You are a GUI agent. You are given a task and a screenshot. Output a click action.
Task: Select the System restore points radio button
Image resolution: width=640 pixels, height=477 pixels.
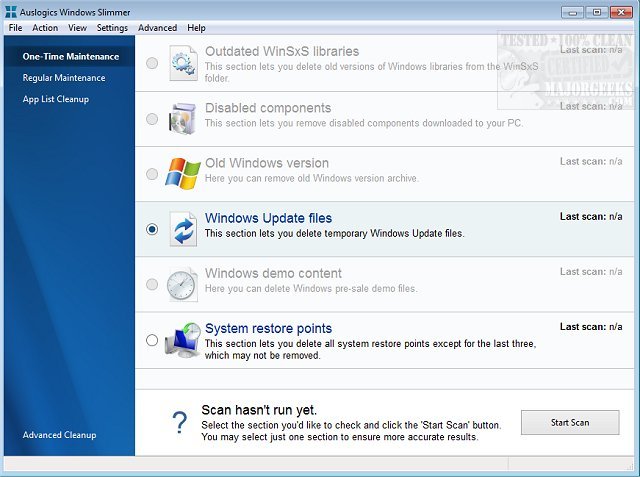[x=152, y=340]
